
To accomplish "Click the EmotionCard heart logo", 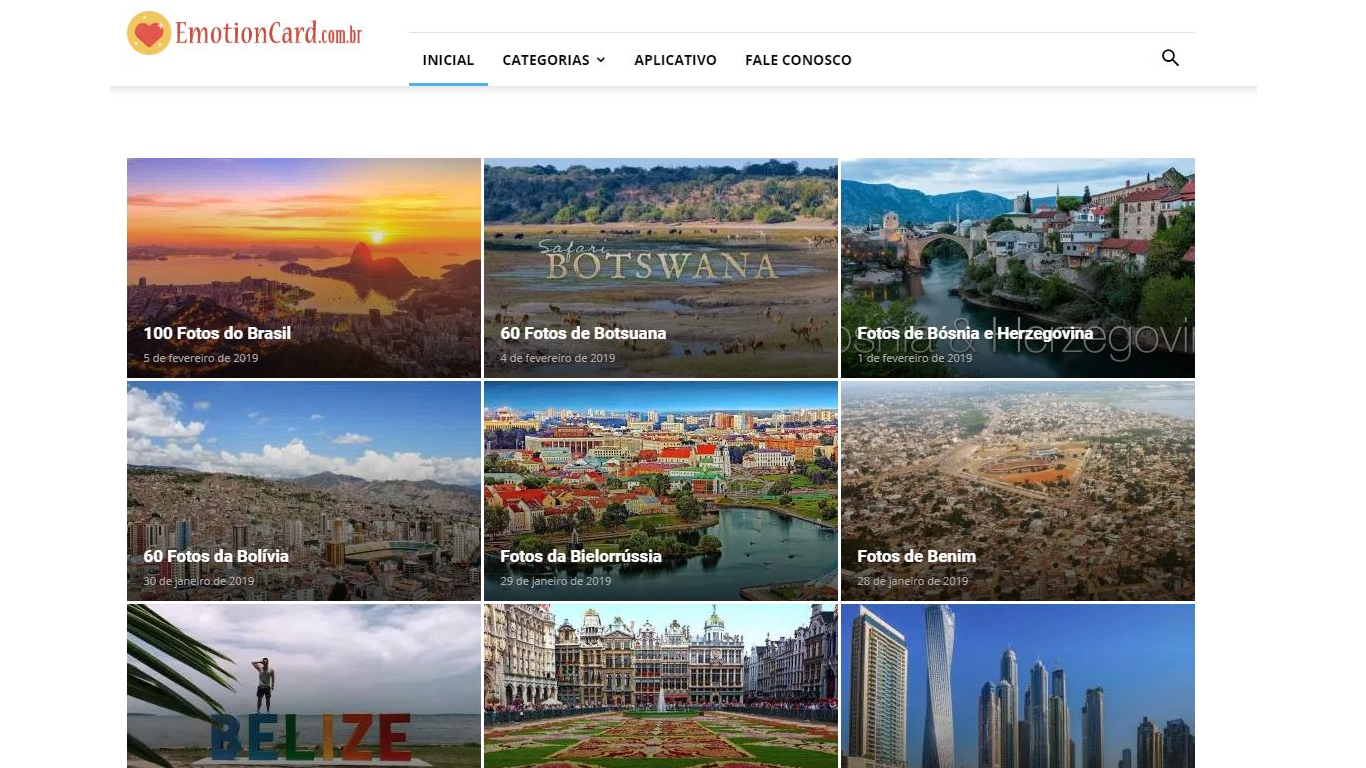I will click(x=149, y=33).
